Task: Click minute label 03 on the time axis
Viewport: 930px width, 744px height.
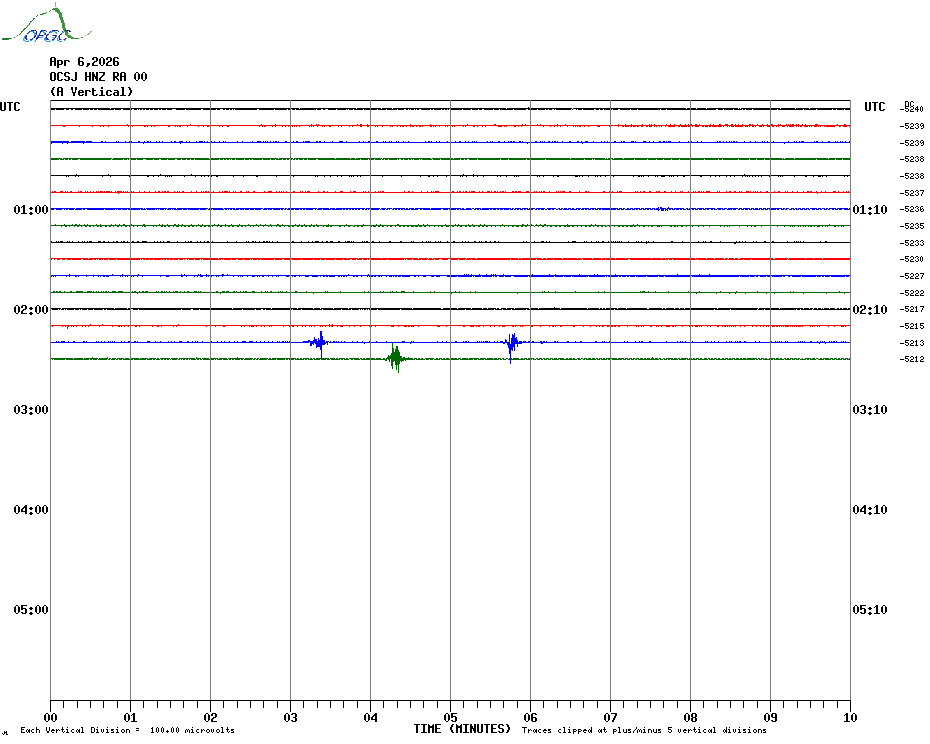Action: pos(291,718)
